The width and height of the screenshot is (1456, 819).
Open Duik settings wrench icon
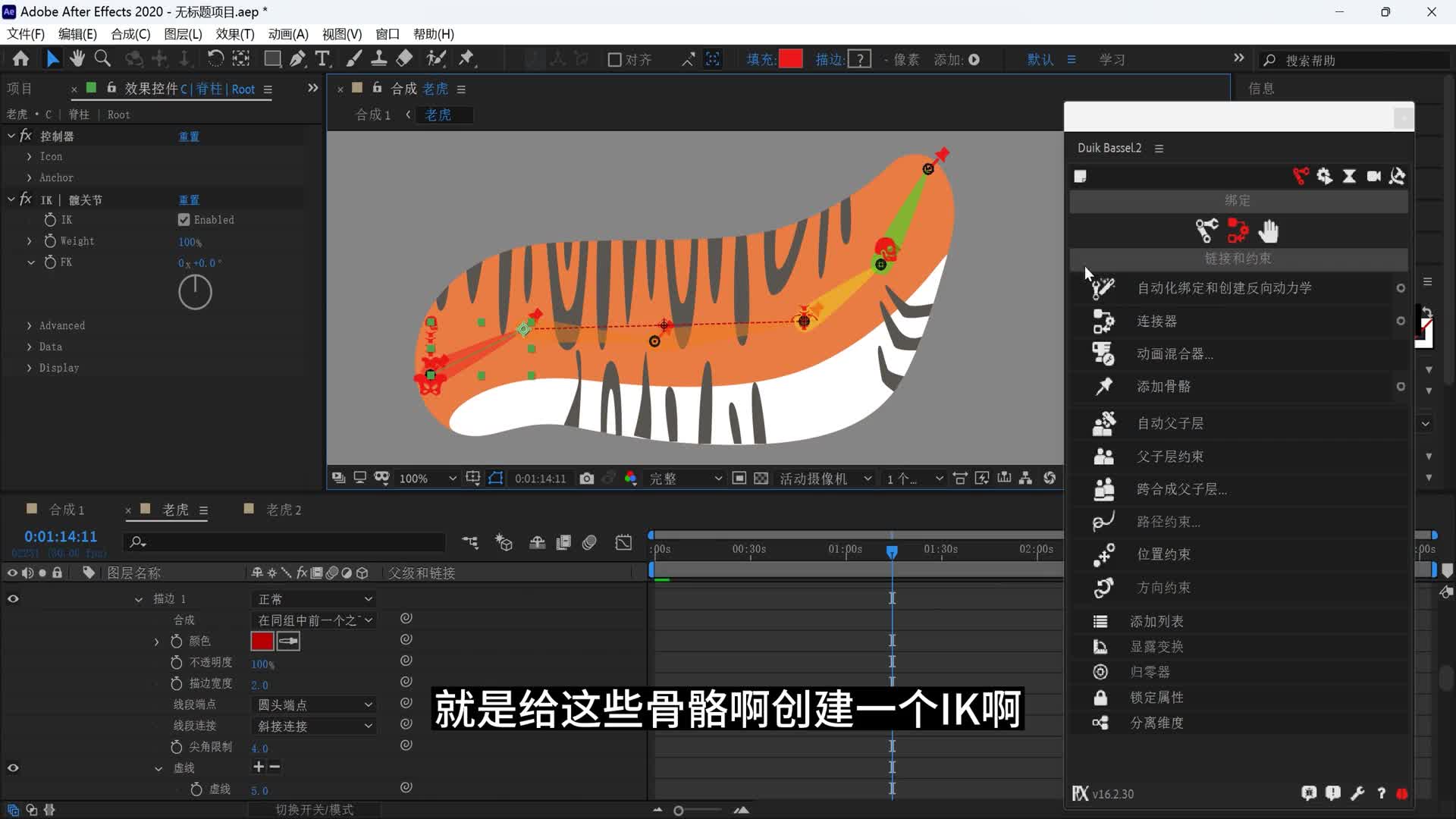point(1357,793)
